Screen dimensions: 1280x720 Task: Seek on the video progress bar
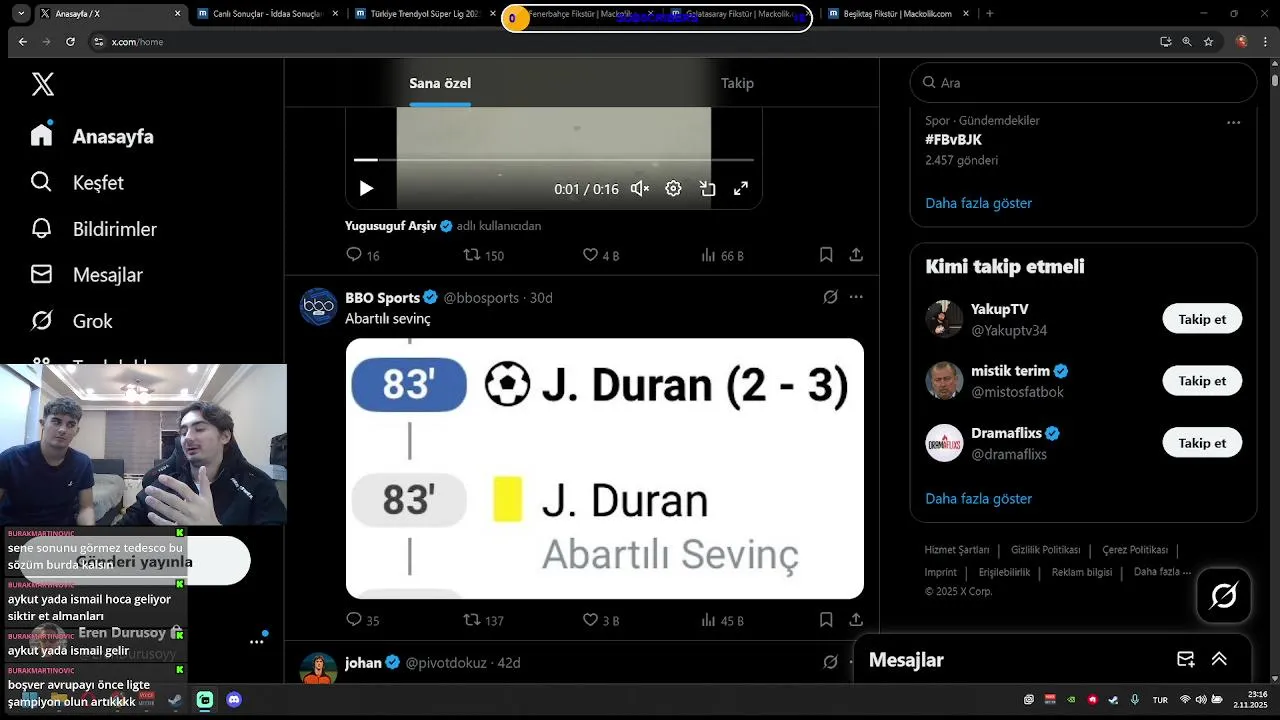coord(553,159)
